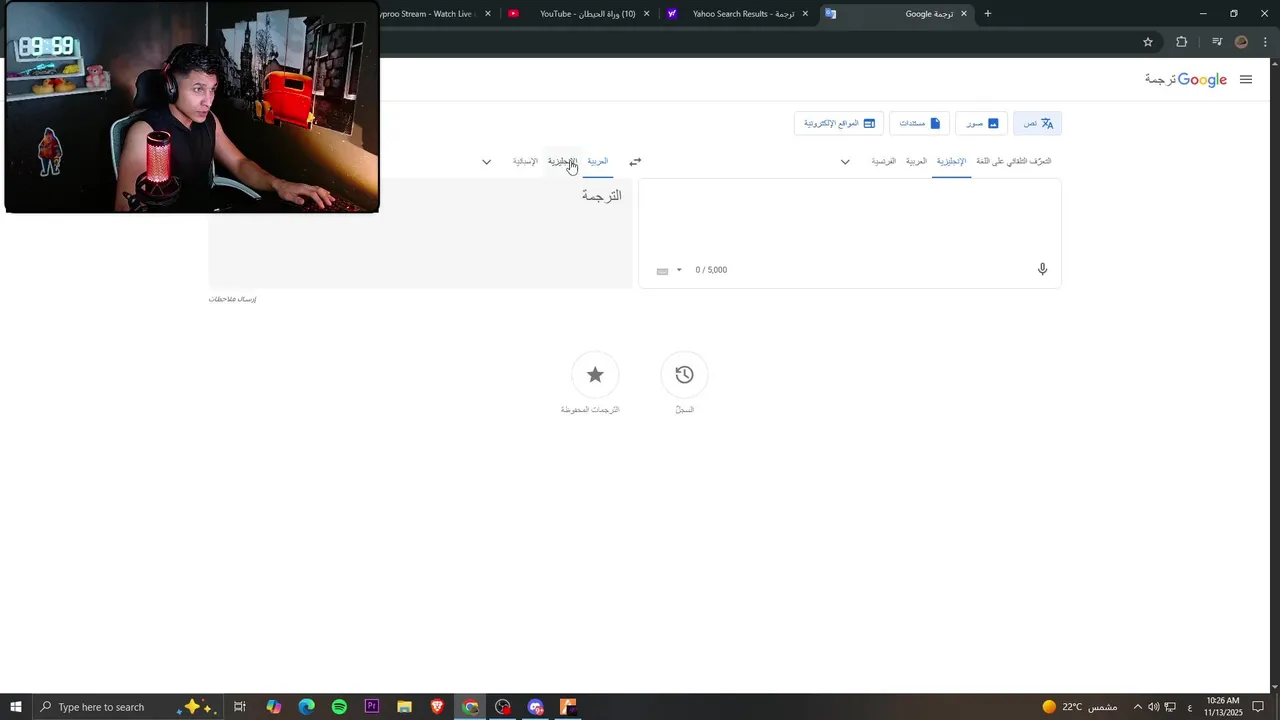Open the Chrome extensions puzzle icon
Viewport: 1280px width, 720px height.
(1181, 42)
